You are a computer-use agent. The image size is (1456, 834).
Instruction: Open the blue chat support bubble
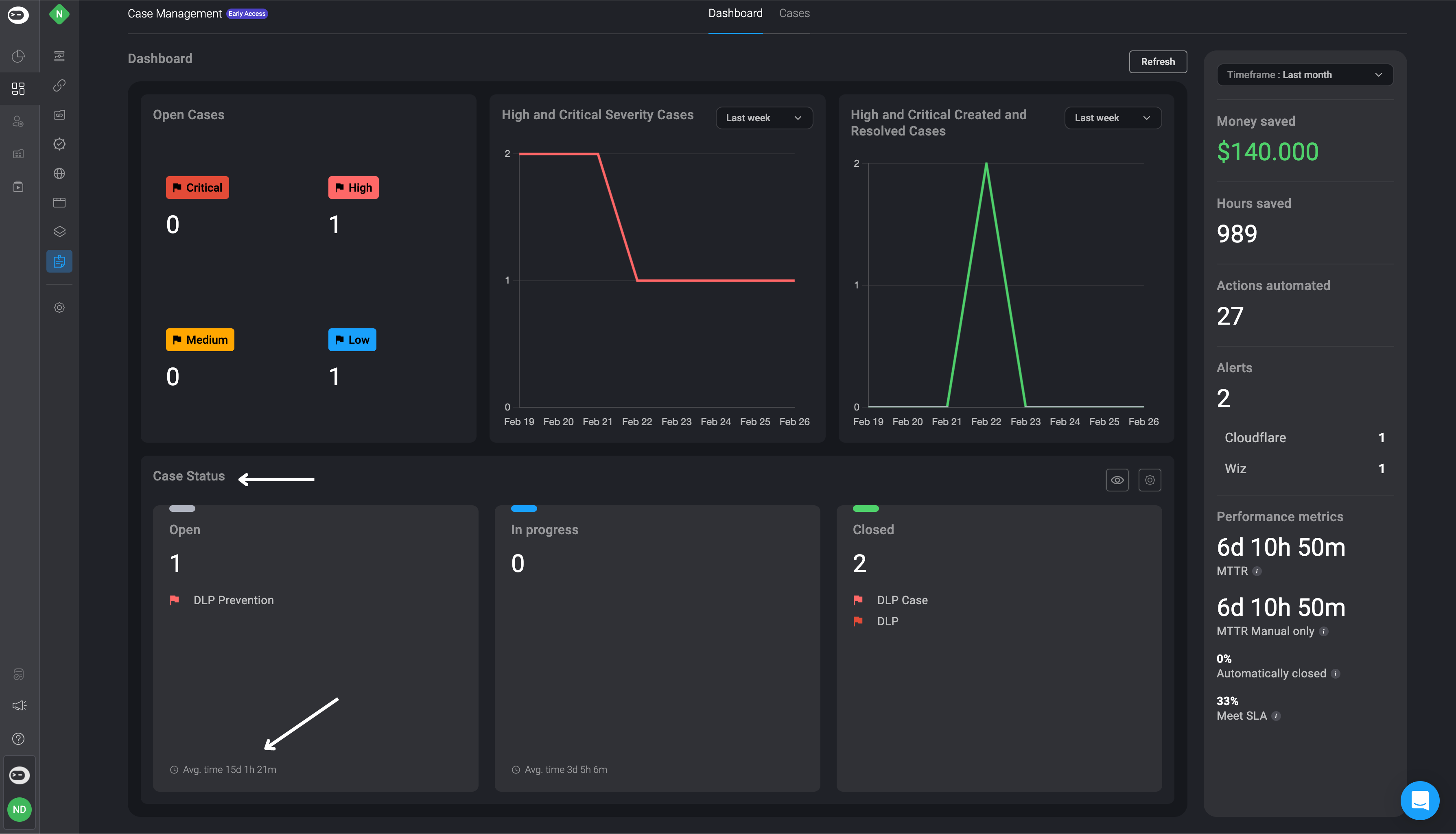pyautogui.click(x=1420, y=800)
